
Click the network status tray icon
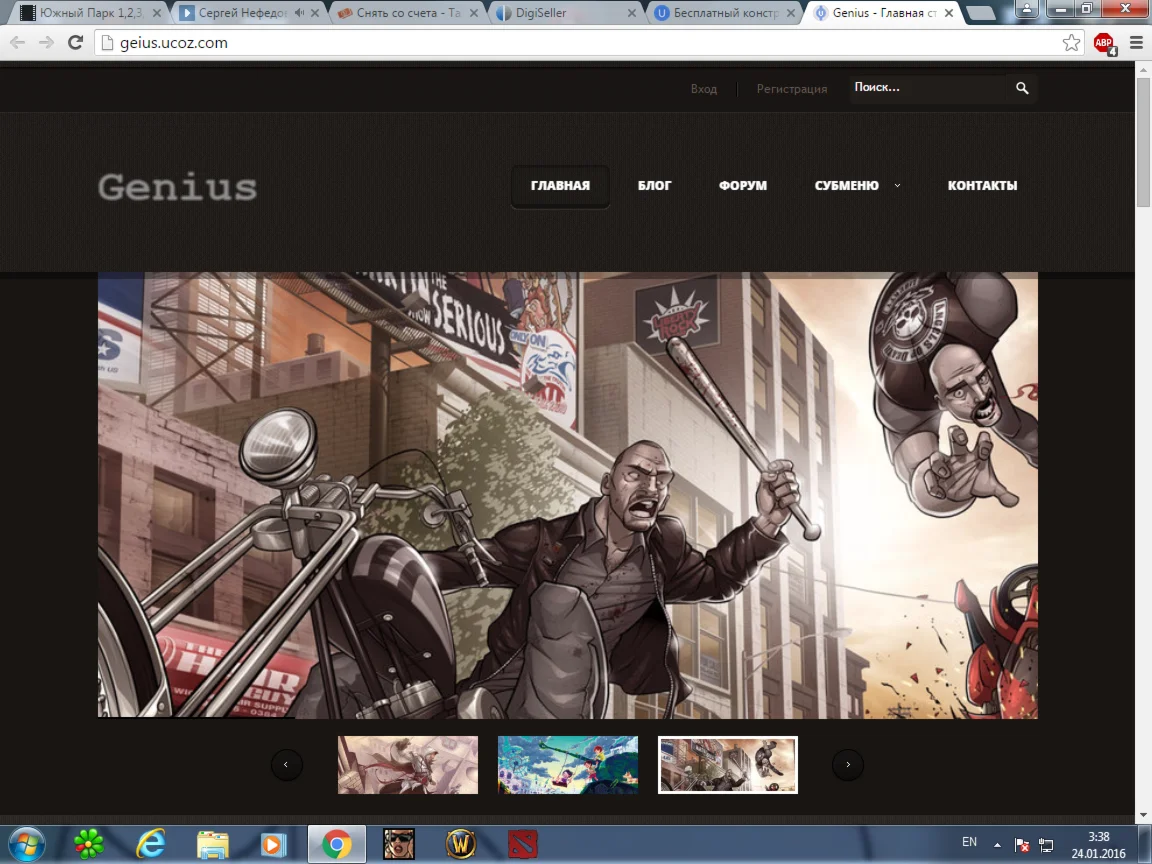[x=1046, y=845]
